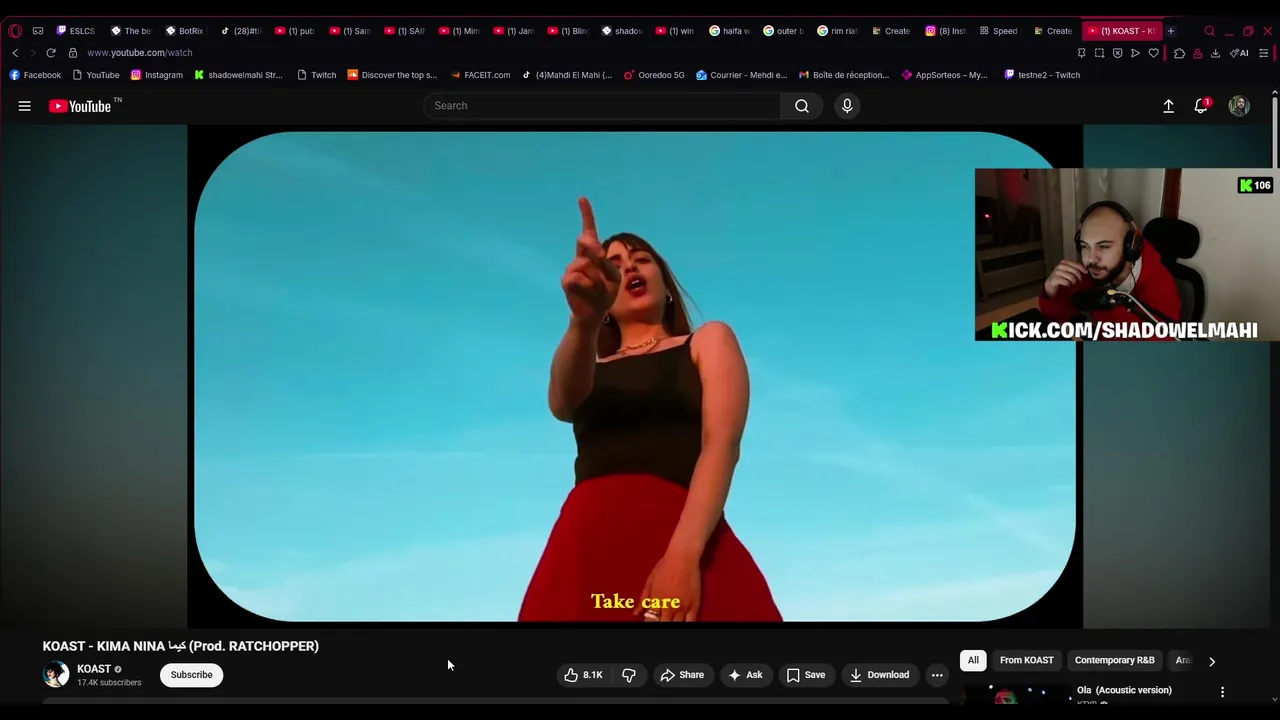The image size is (1280, 720).
Task: Show more filter chips with right arrow
Action: pos(1212,661)
